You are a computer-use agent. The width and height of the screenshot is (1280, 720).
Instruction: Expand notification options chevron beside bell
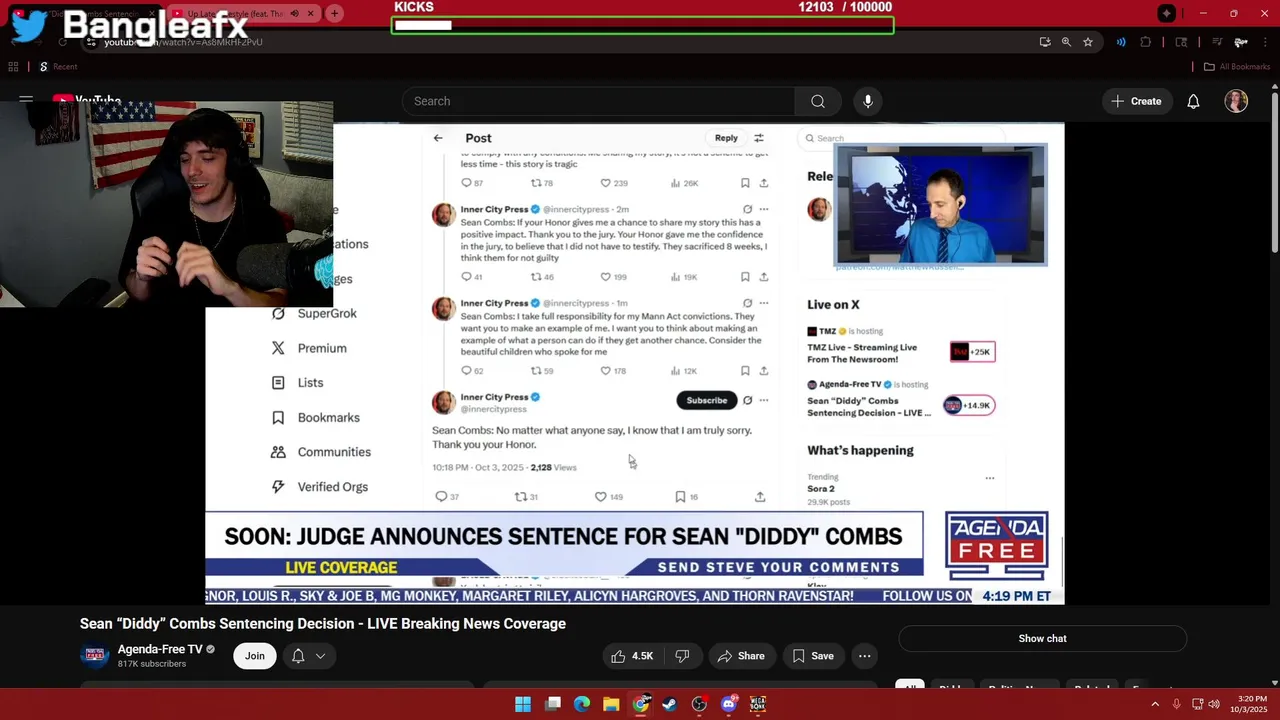(320, 656)
